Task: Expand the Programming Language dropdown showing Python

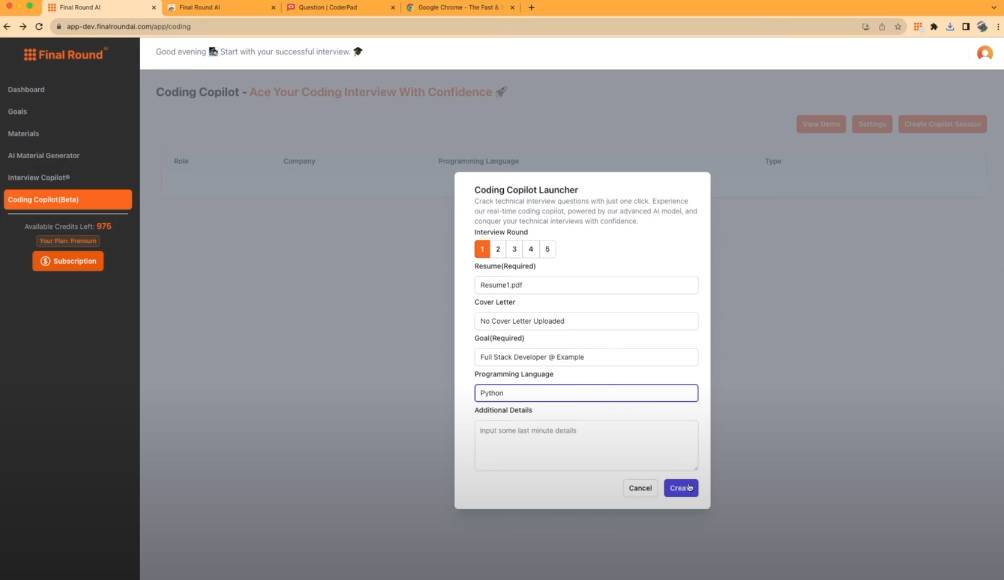Action: click(x=586, y=393)
